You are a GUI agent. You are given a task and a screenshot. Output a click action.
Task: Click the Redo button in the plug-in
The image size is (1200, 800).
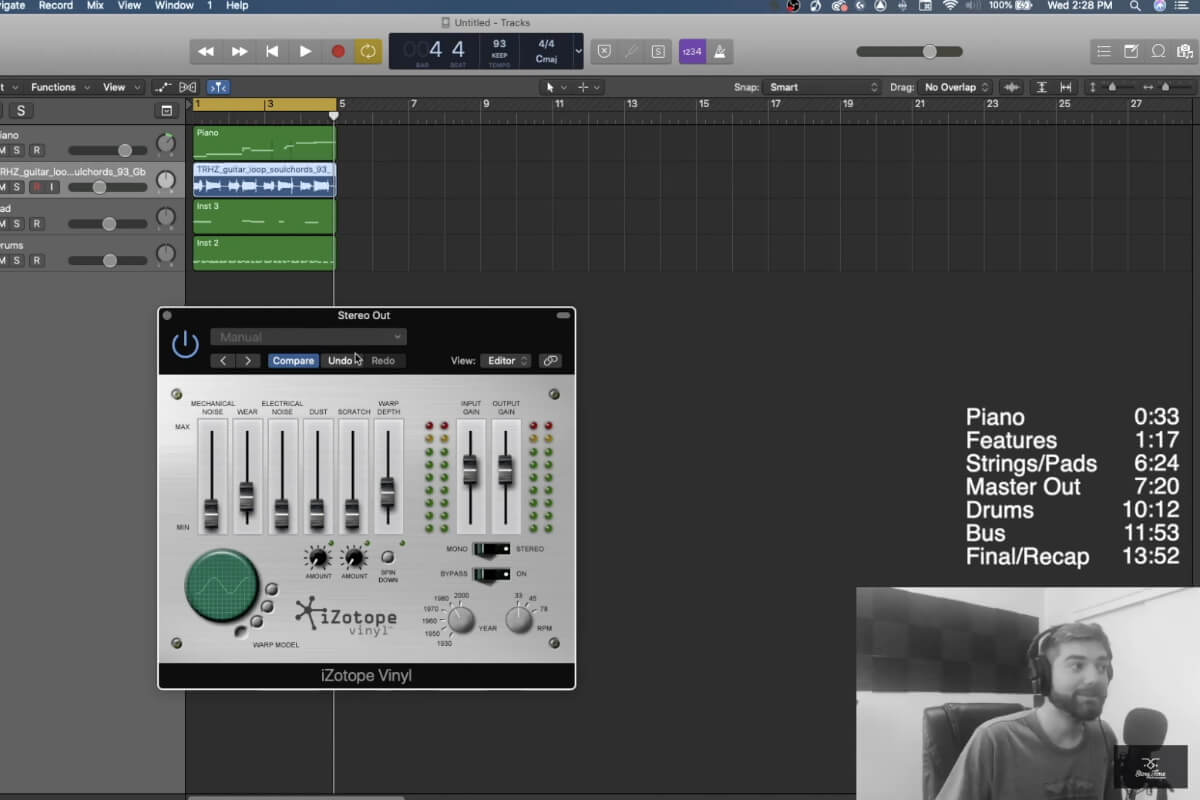coord(383,361)
